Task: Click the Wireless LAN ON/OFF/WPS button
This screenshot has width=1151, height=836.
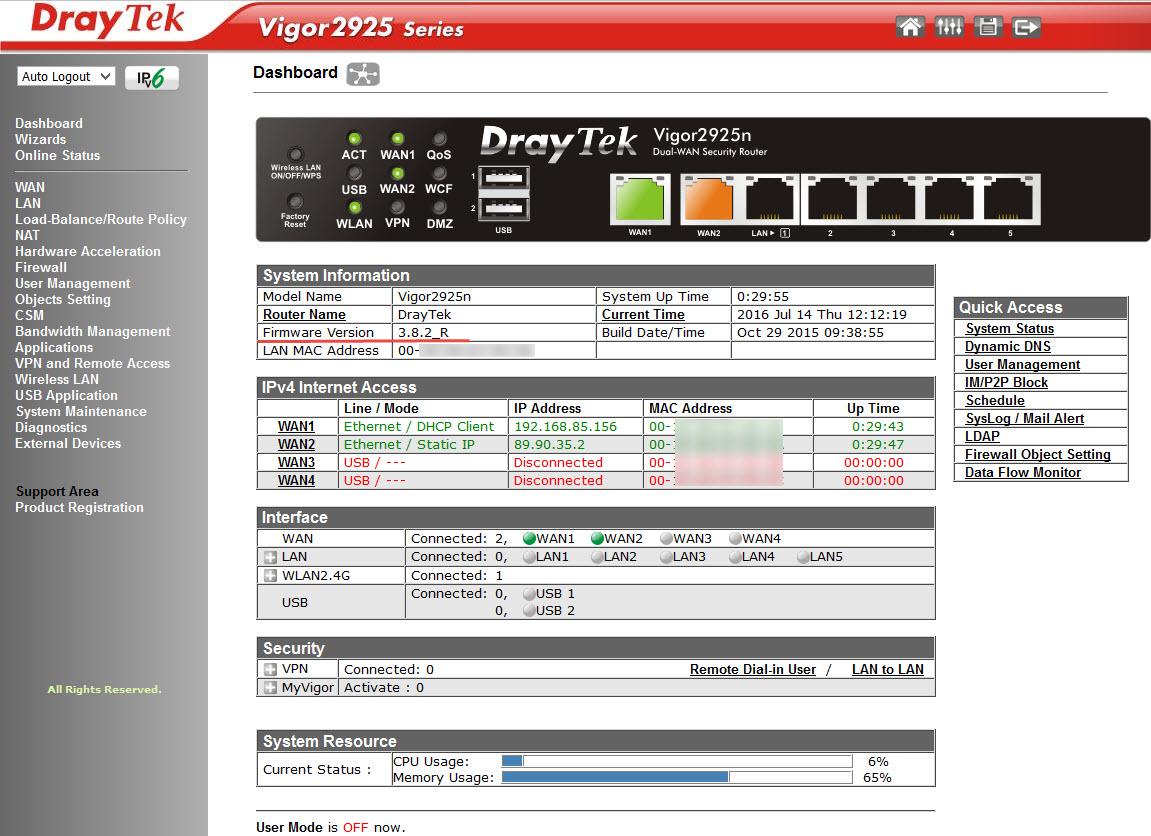Action: (295, 154)
